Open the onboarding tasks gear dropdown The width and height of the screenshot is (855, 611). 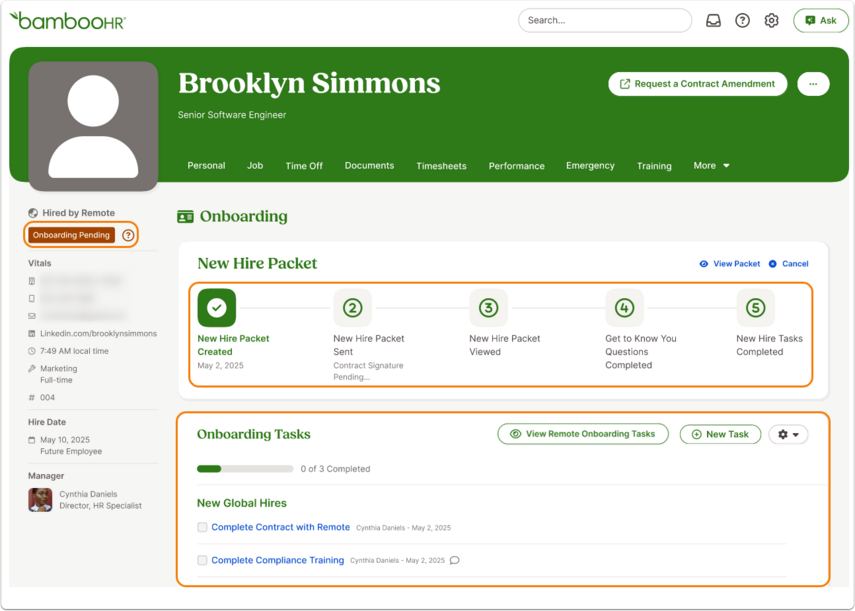(x=788, y=434)
